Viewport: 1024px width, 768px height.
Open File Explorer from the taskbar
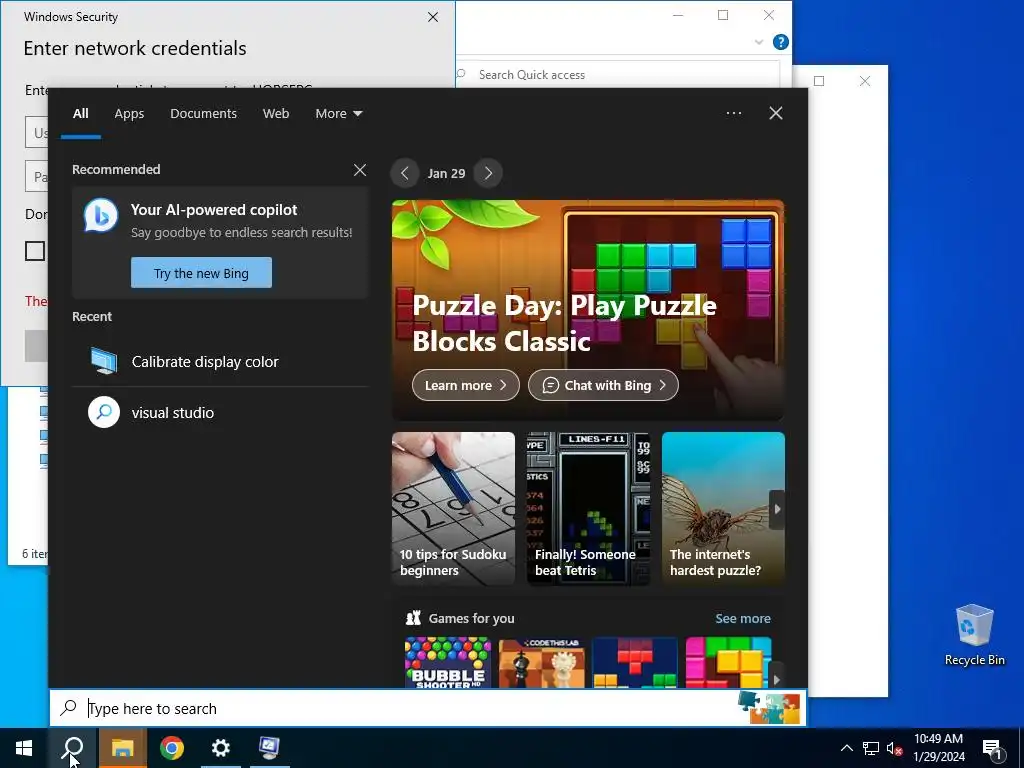122,748
